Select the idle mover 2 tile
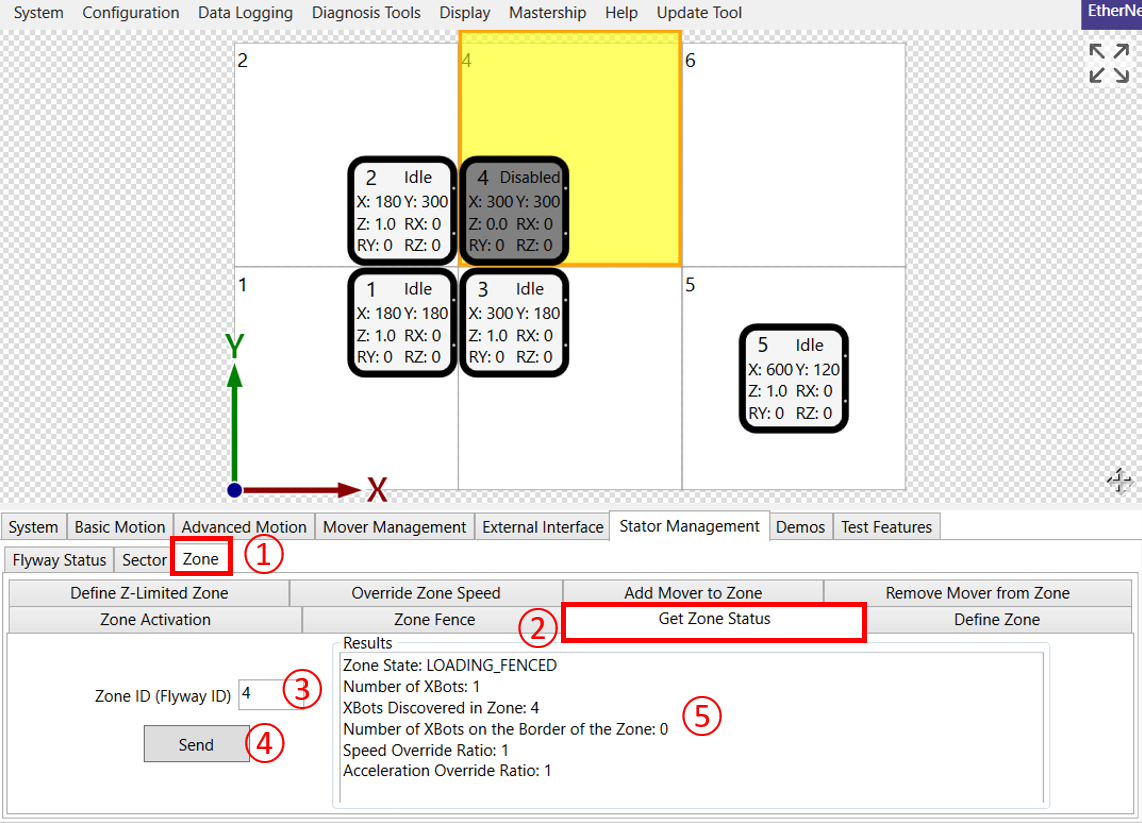The image size is (1142, 823). (x=402, y=210)
